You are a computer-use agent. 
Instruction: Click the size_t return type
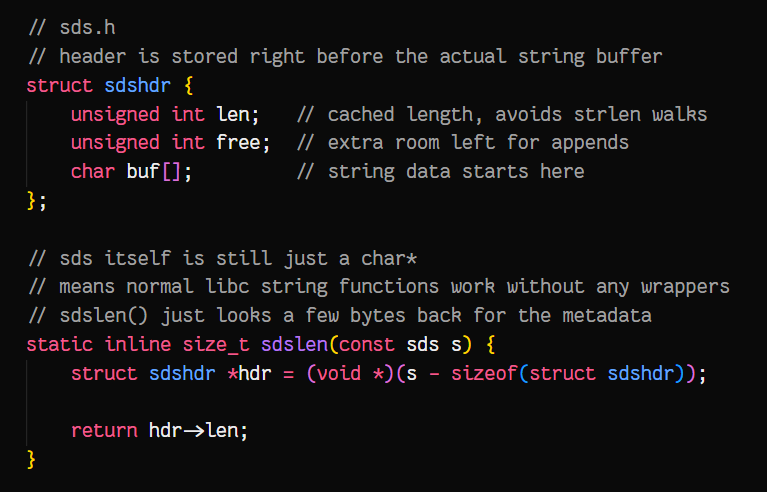[x=216, y=345]
